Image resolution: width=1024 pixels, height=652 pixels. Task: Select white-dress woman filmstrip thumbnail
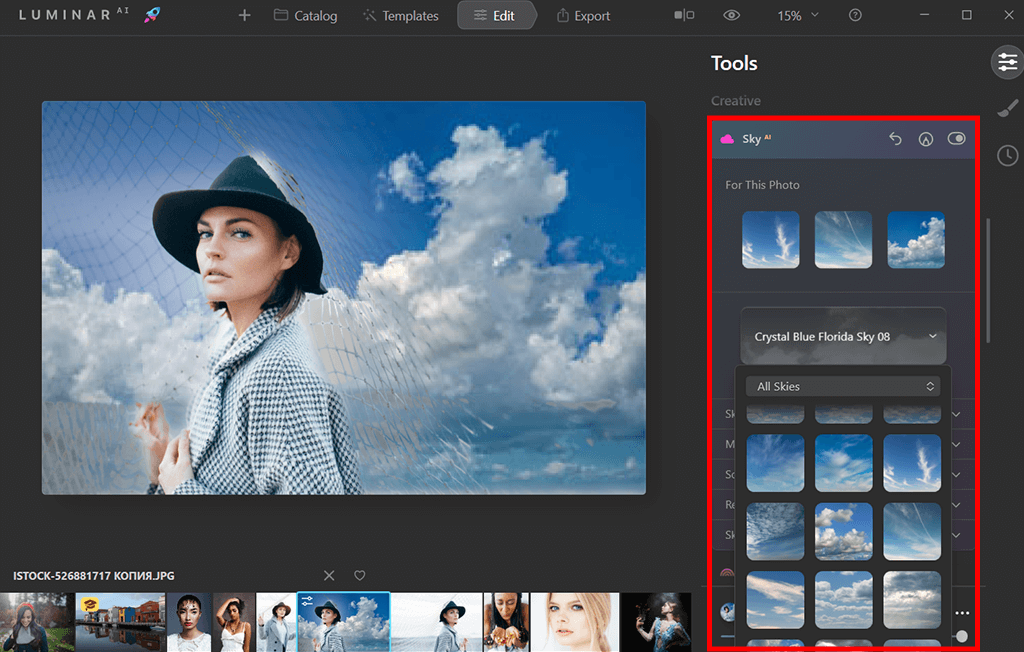[x=234, y=622]
